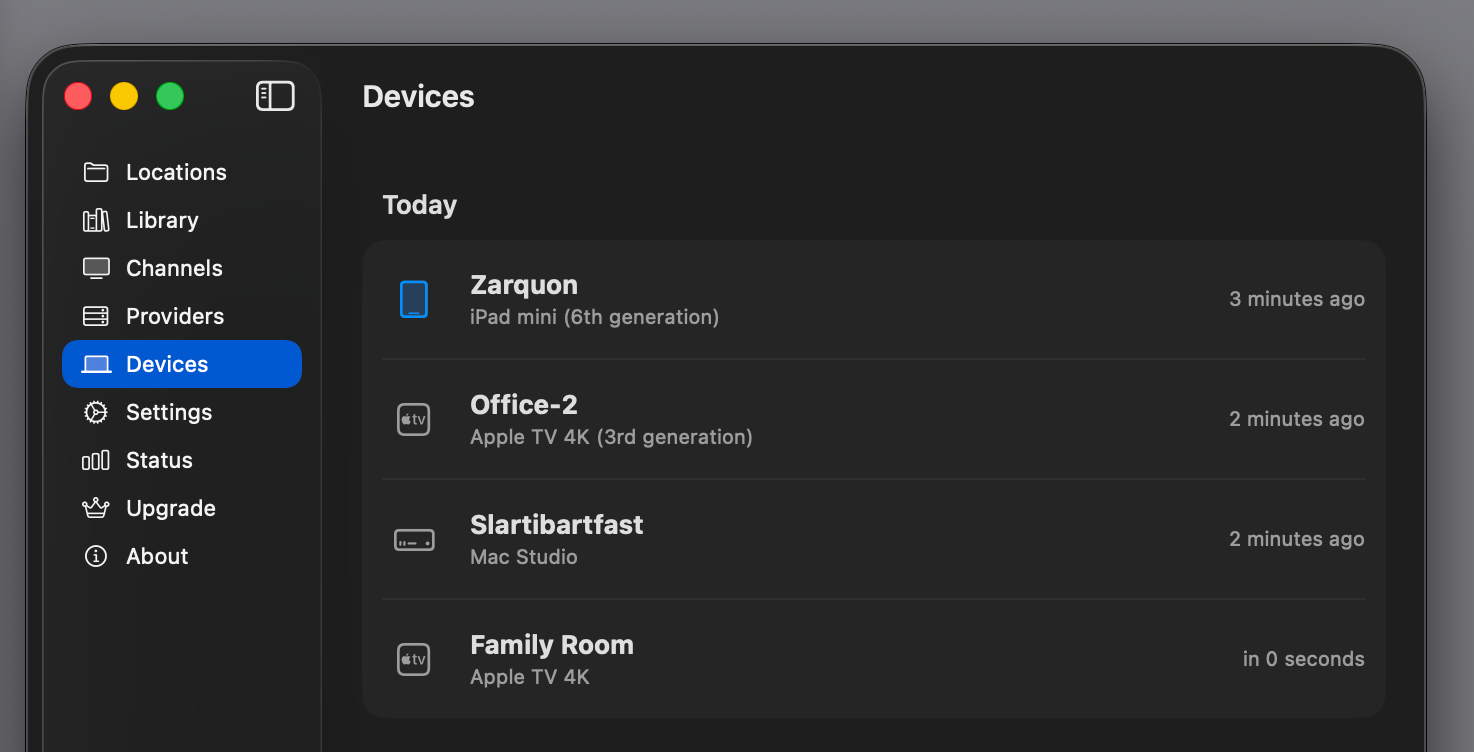
Task: Click the Locations folder icon
Action: [96, 172]
